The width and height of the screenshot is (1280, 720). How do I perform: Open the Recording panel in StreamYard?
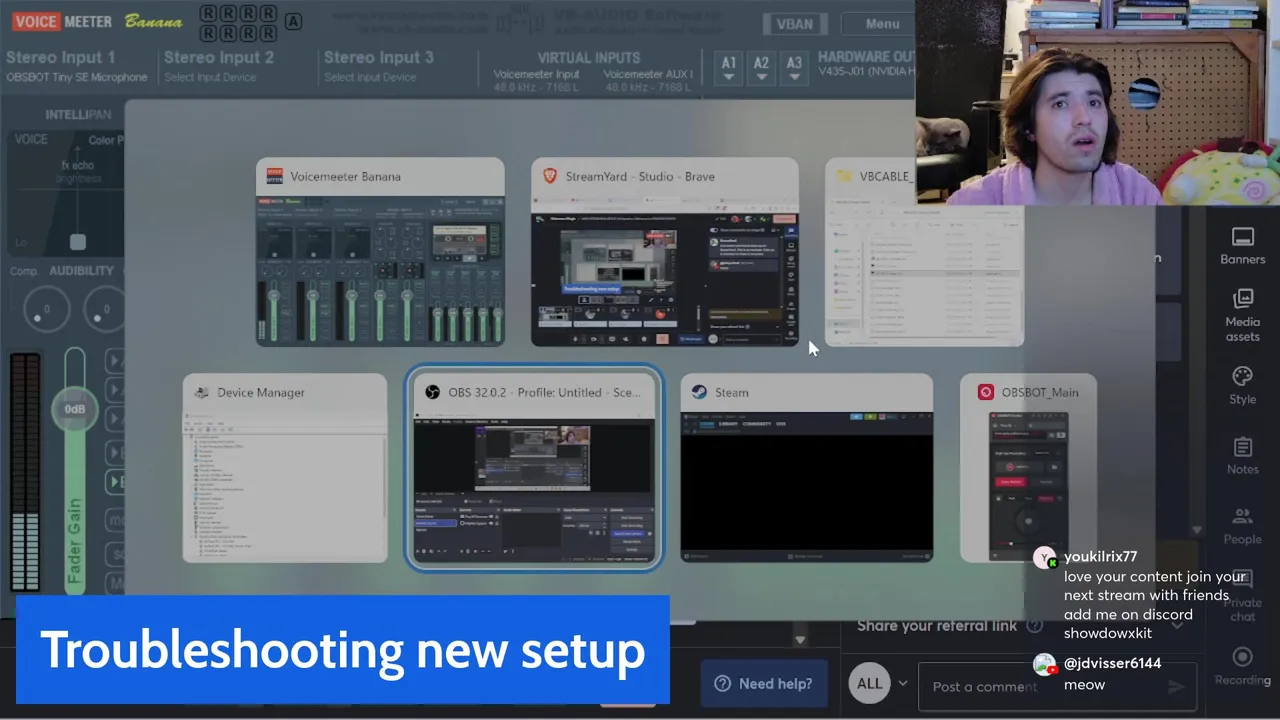tap(1242, 666)
